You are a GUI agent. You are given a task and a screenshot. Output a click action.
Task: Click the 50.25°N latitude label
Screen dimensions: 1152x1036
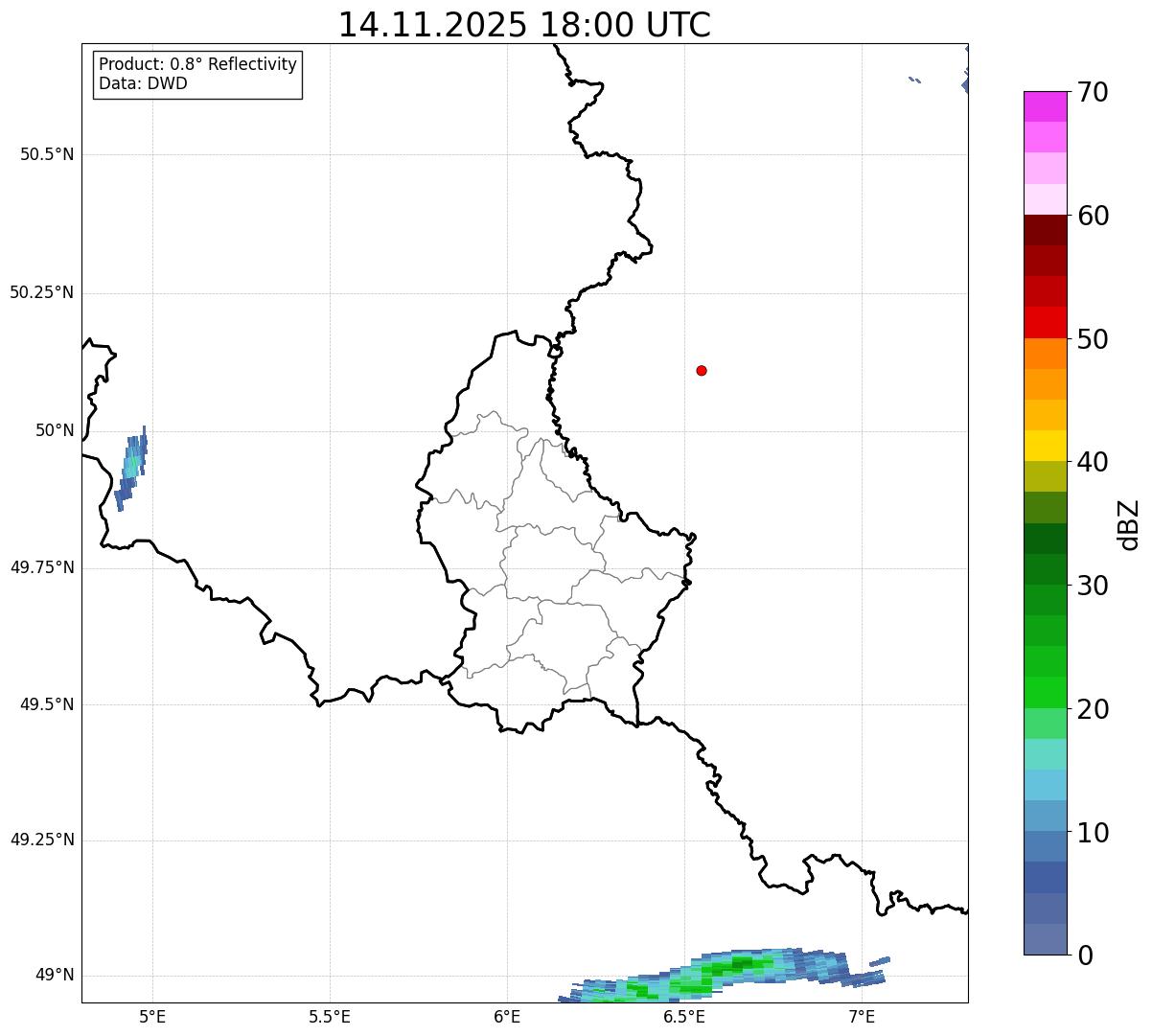tap(42, 292)
